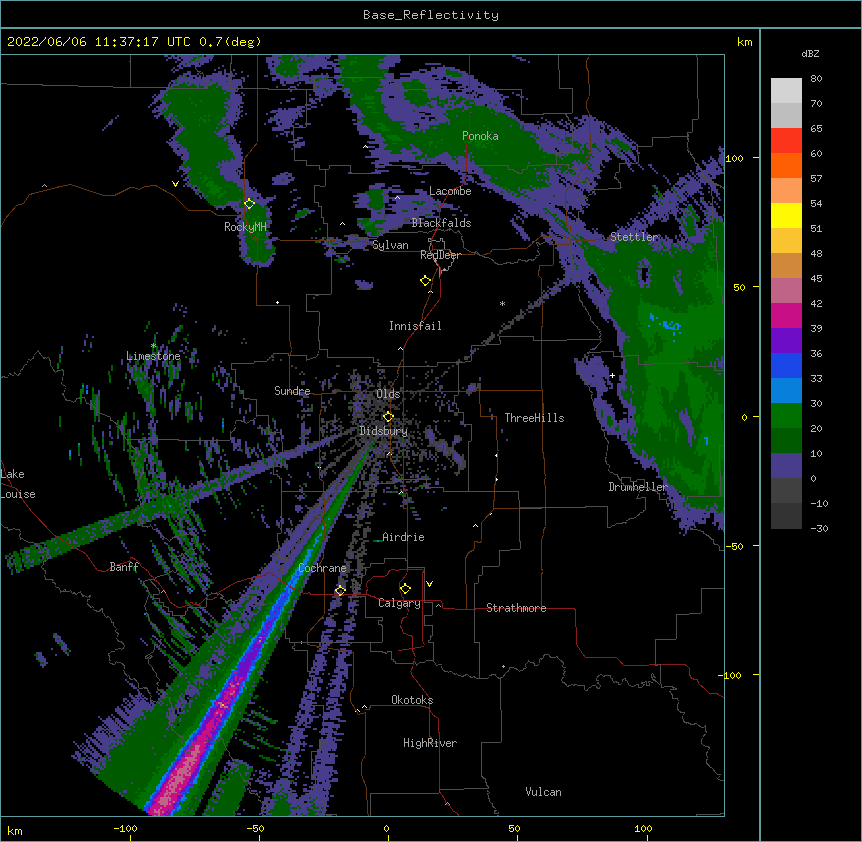Click the yellow diamond marker at RockyMH
The height and width of the screenshot is (842, 862).
(250, 204)
